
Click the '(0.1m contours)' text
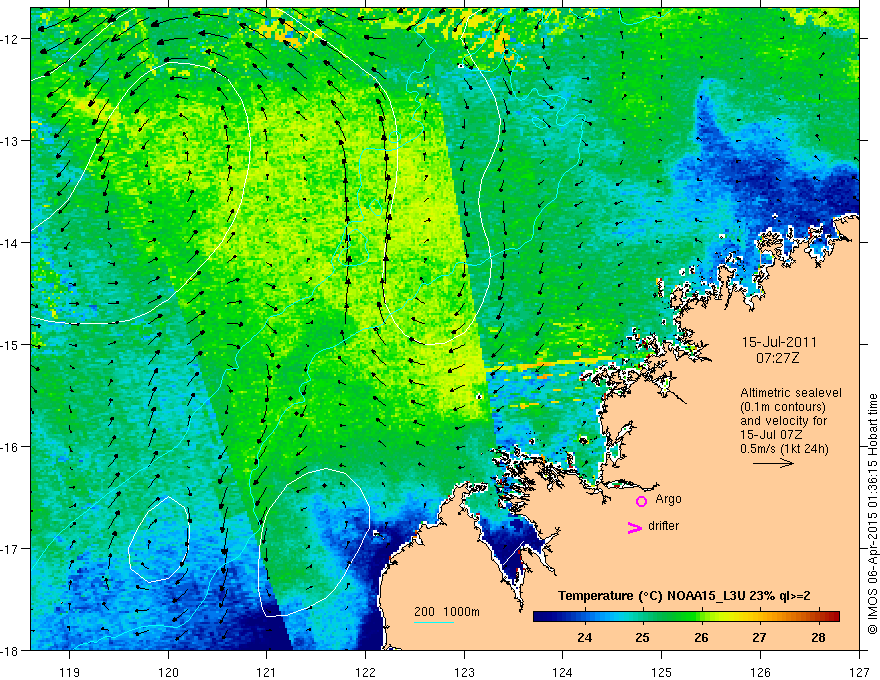click(783, 407)
